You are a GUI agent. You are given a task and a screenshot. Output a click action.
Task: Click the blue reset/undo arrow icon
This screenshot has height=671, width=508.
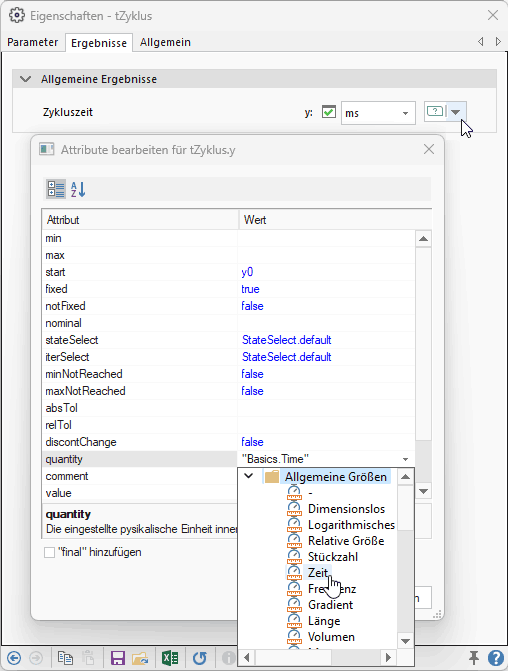tap(199, 657)
